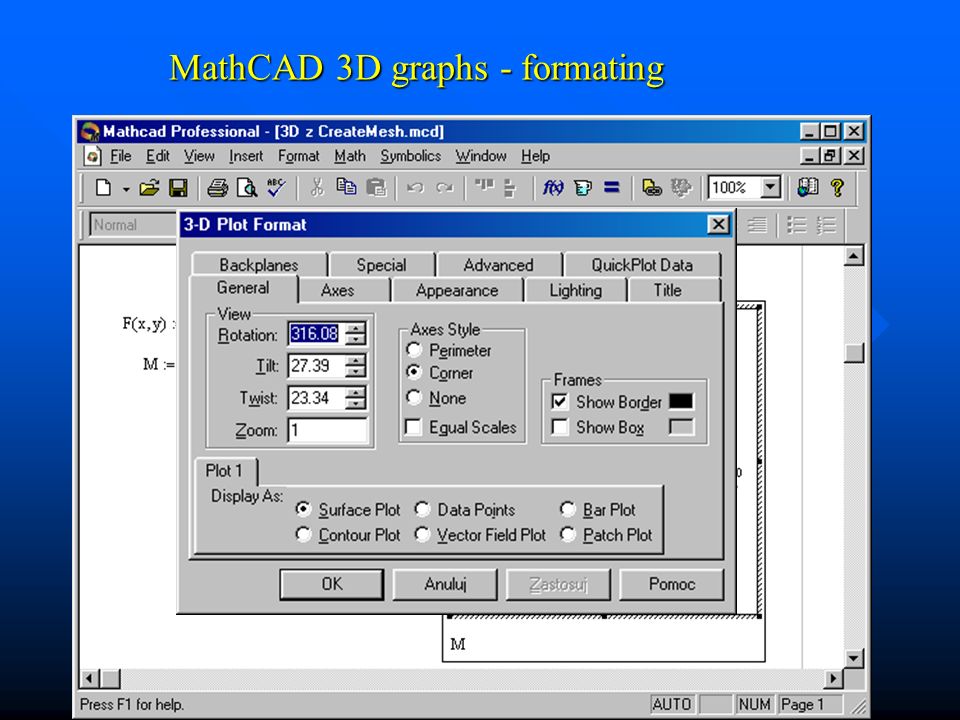Select the Corner axes style
The image size is (960, 720).
[x=414, y=372]
